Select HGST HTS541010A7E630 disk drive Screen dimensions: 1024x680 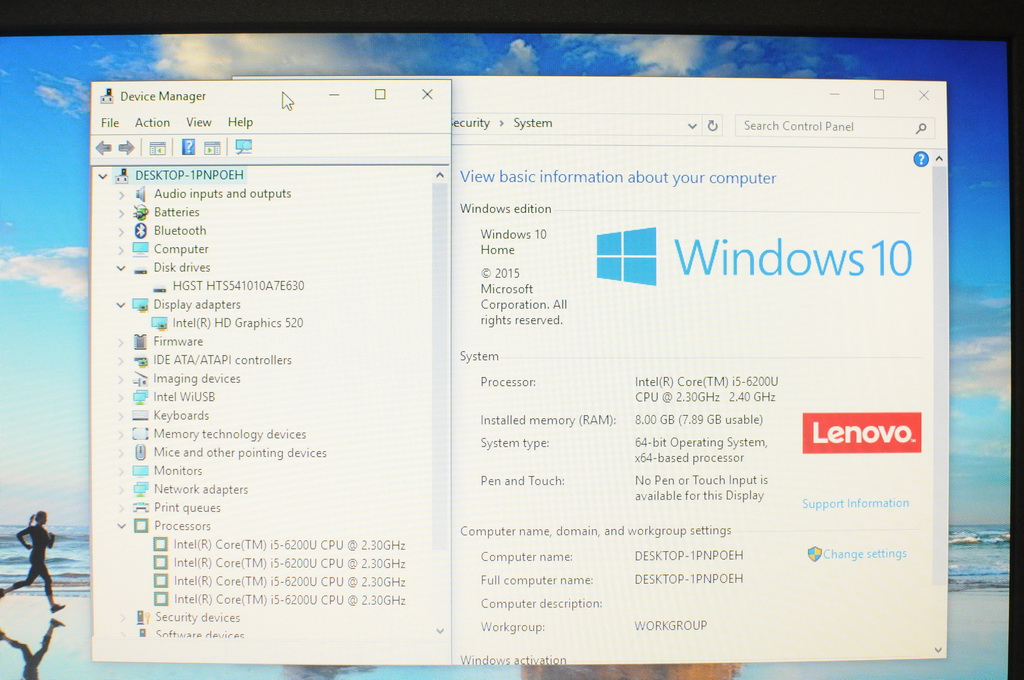(x=238, y=286)
